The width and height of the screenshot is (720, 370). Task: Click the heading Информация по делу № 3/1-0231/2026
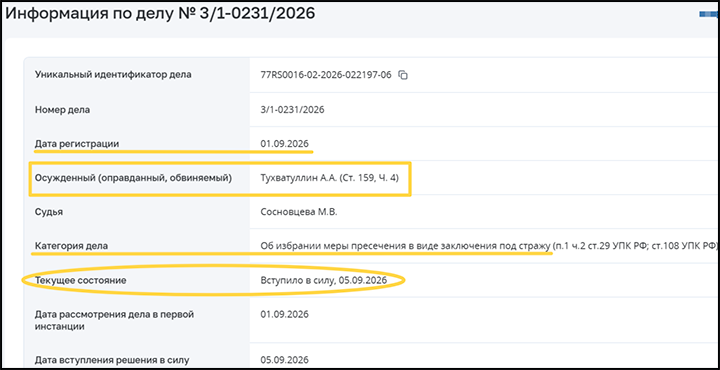[x=160, y=13]
